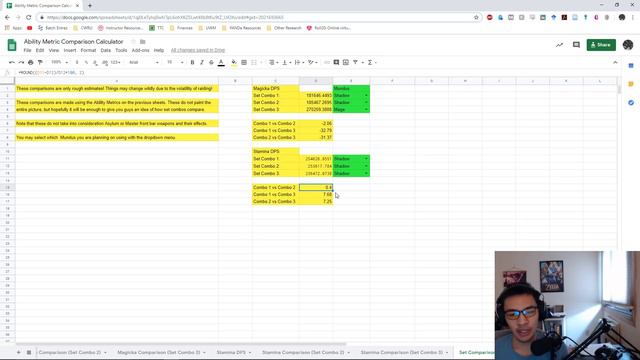Image resolution: width=640 pixels, height=360 pixels.
Task: Click the add sheet plus button
Action: point(18,352)
